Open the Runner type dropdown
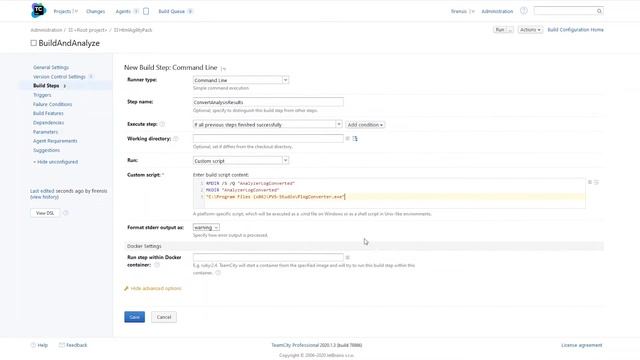The height and width of the screenshot is (360, 640). tap(241, 80)
